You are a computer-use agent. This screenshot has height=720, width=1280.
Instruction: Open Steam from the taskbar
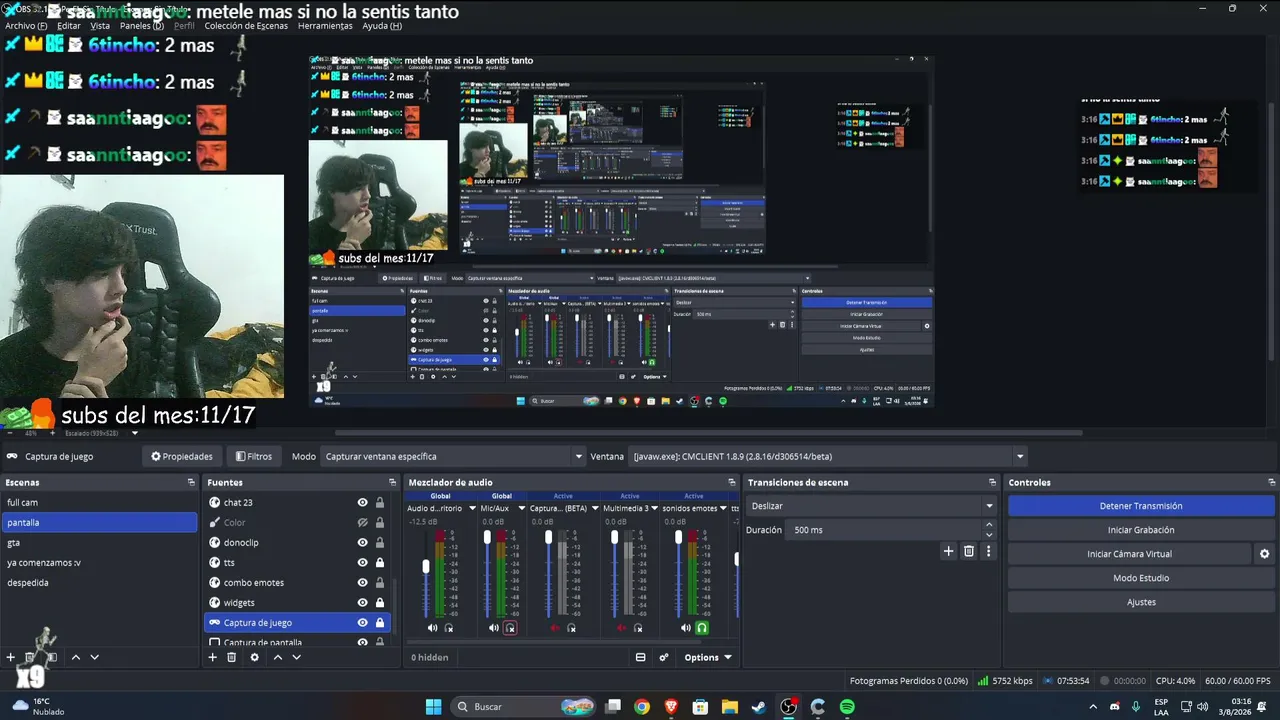pos(759,707)
